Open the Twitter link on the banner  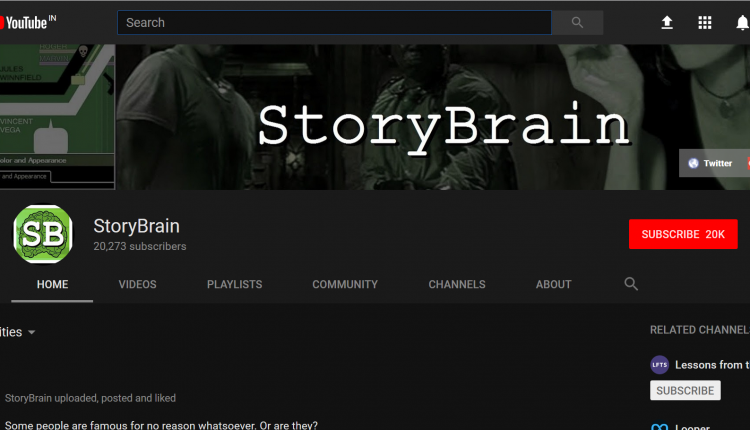(x=710, y=163)
